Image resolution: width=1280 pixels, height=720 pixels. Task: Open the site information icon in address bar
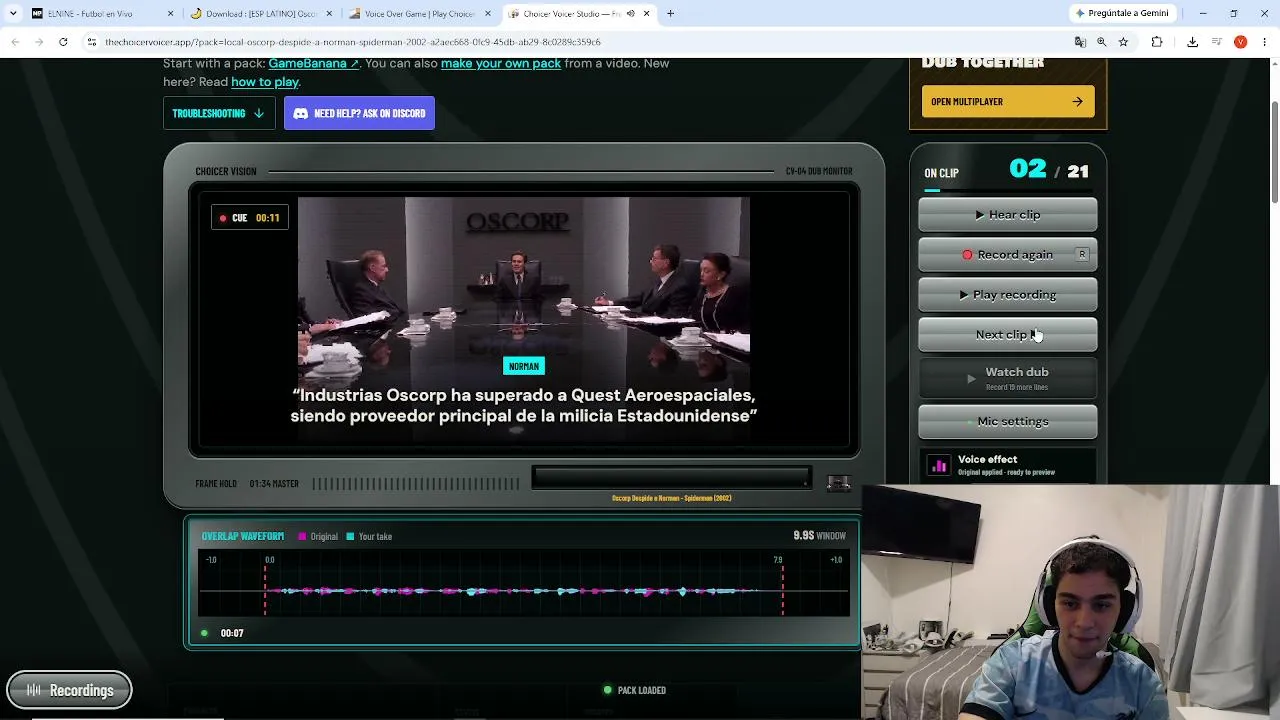[x=92, y=42]
